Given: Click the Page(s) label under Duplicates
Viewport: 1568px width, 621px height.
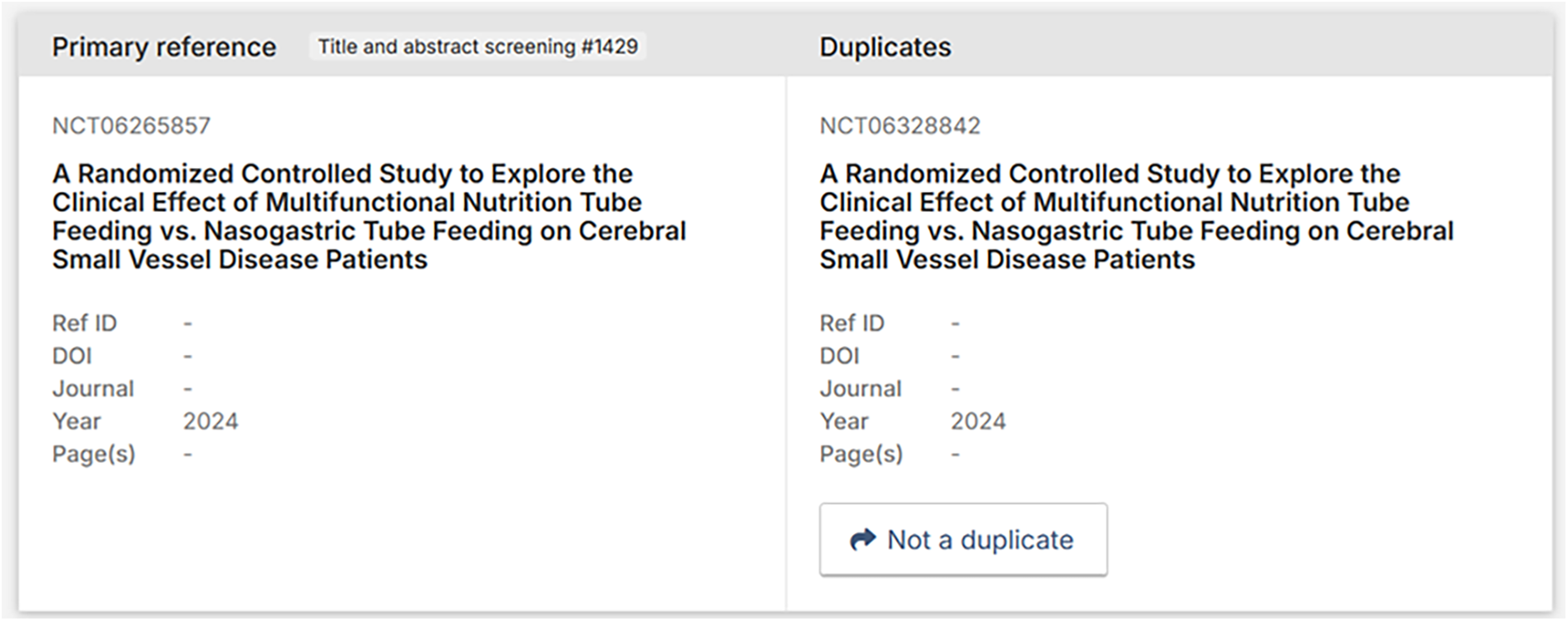Looking at the screenshot, I should [860, 454].
